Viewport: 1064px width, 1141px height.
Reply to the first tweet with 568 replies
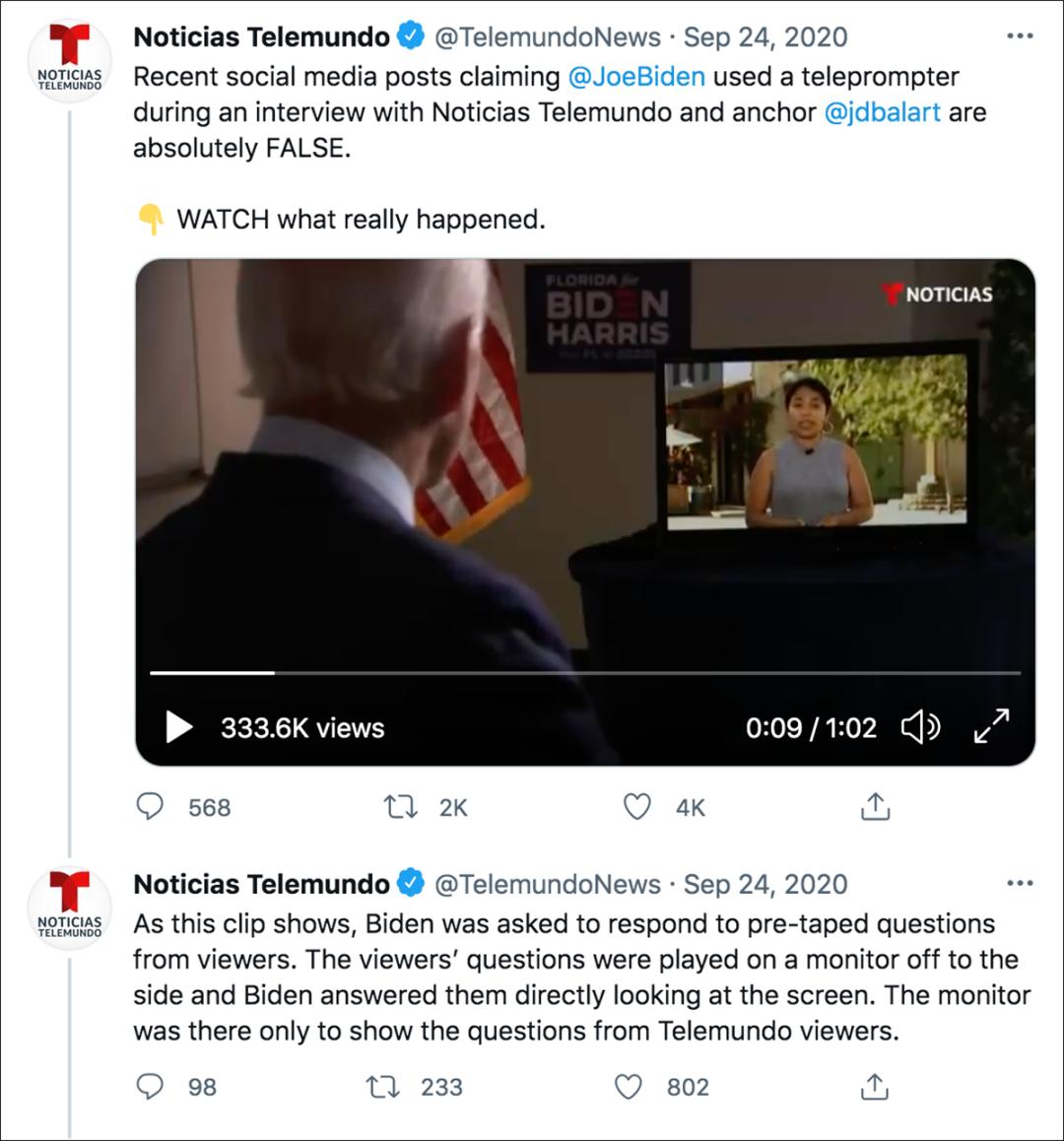tap(150, 807)
